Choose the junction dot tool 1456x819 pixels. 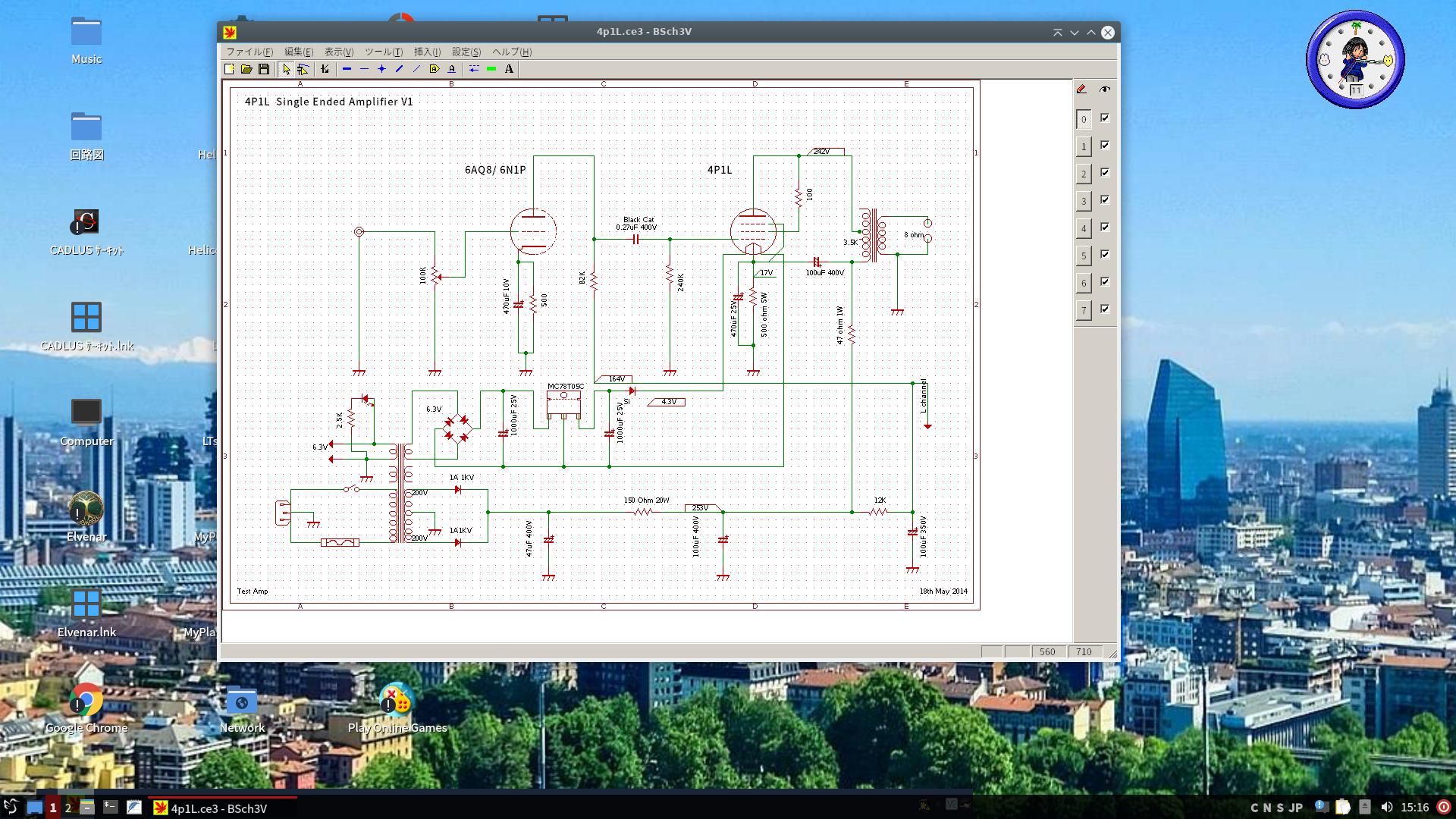click(x=381, y=69)
